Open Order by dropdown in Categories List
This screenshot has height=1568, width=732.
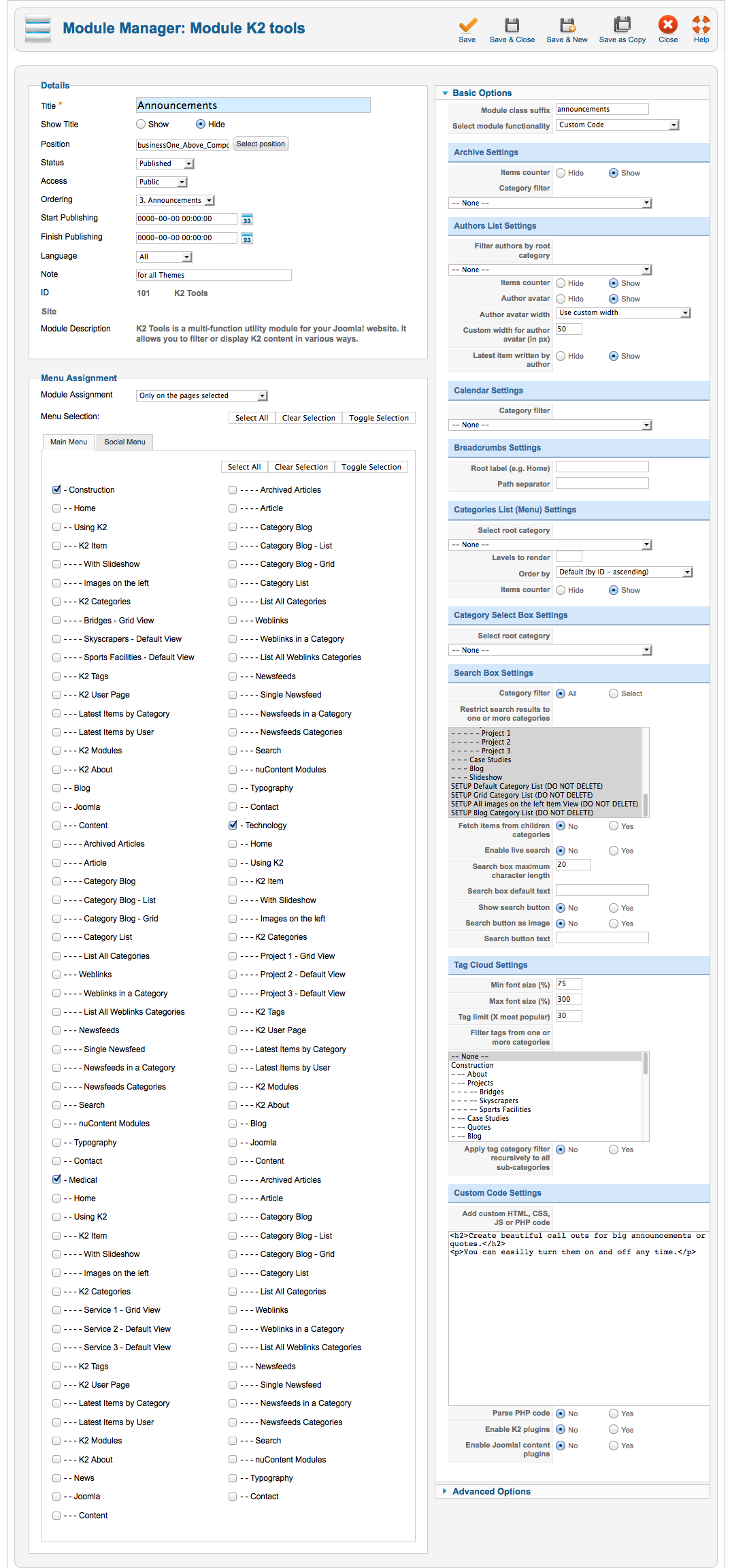tap(625, 572)
